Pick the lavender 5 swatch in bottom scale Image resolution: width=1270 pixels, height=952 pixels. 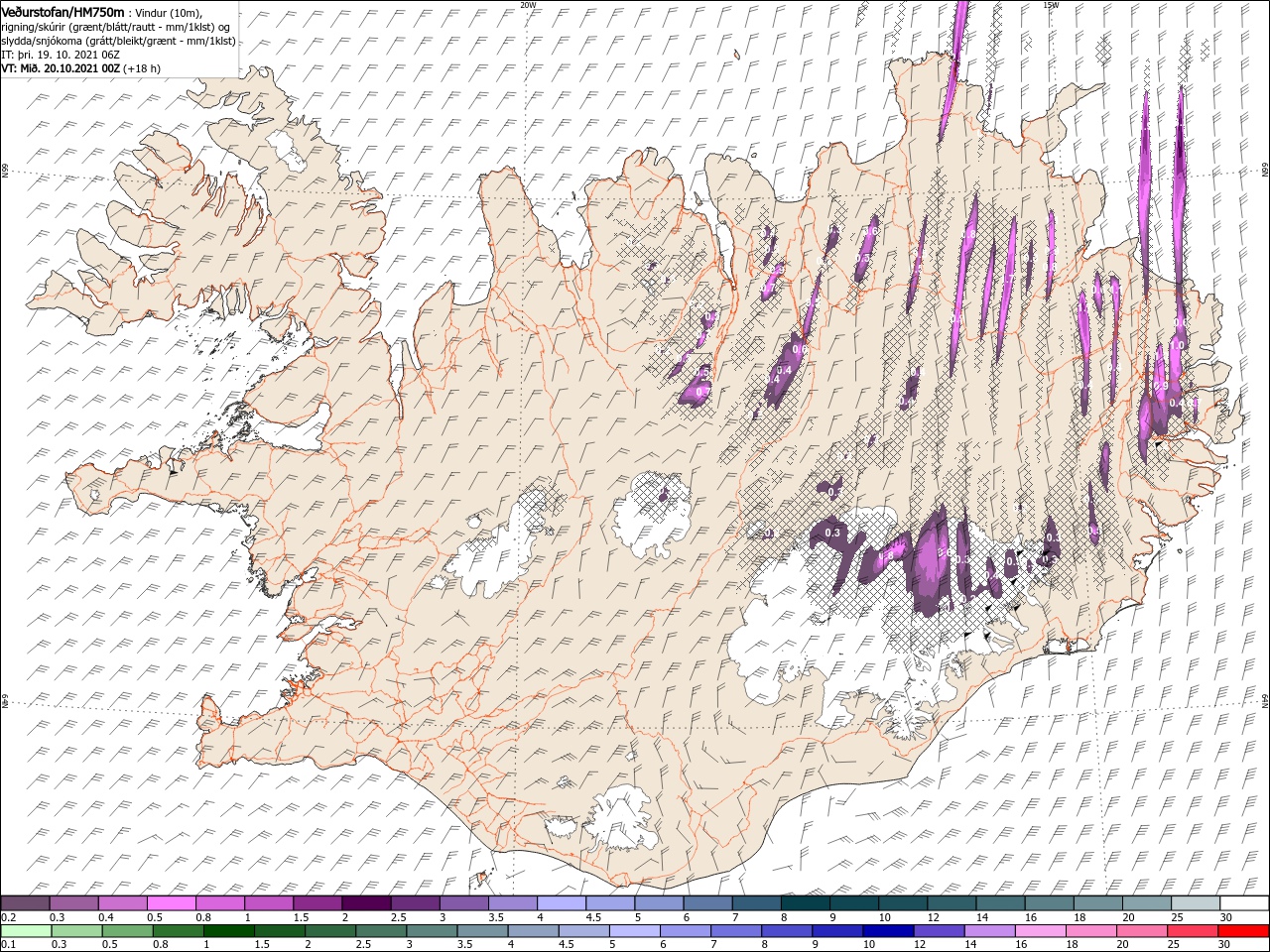coord(635,931)
